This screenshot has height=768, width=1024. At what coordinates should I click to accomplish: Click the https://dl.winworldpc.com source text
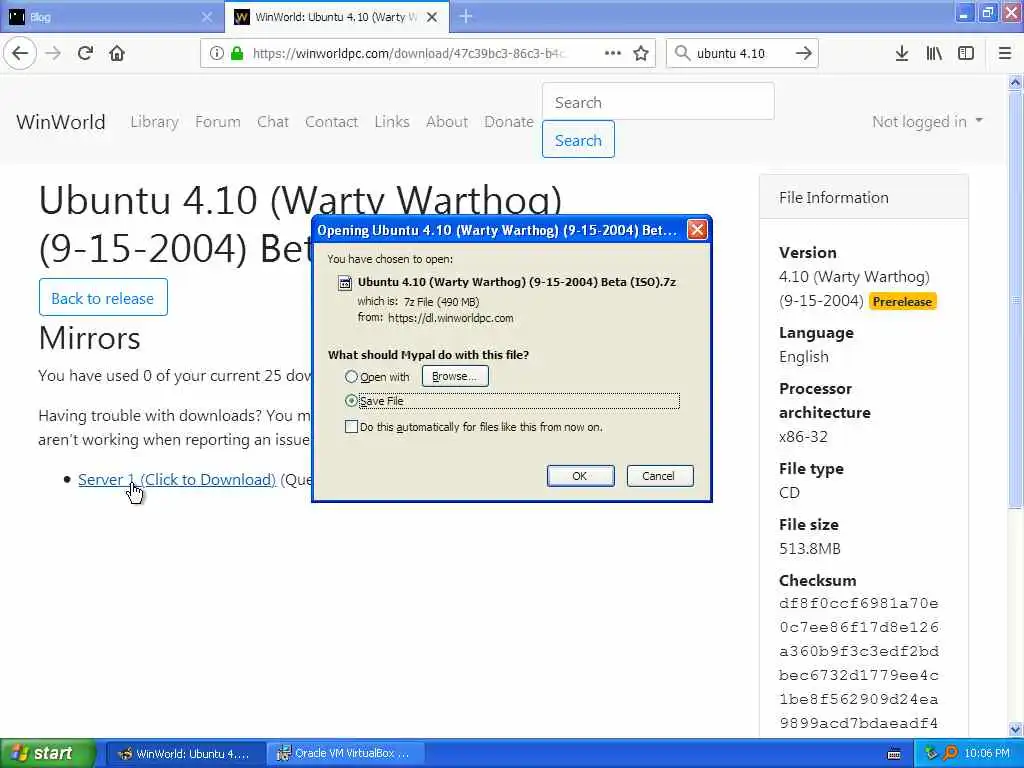tap(451, 318)
